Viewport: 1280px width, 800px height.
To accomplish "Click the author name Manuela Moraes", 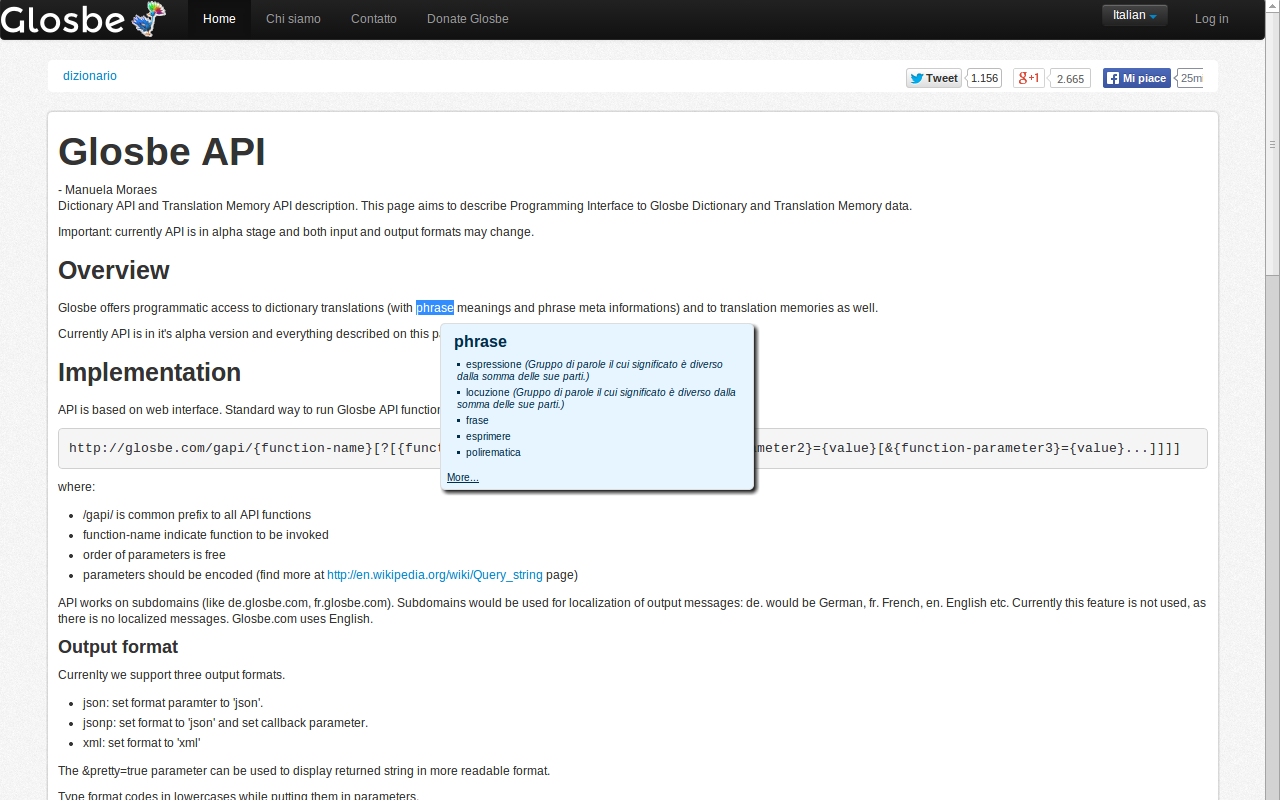I will (x=111, y=190).
